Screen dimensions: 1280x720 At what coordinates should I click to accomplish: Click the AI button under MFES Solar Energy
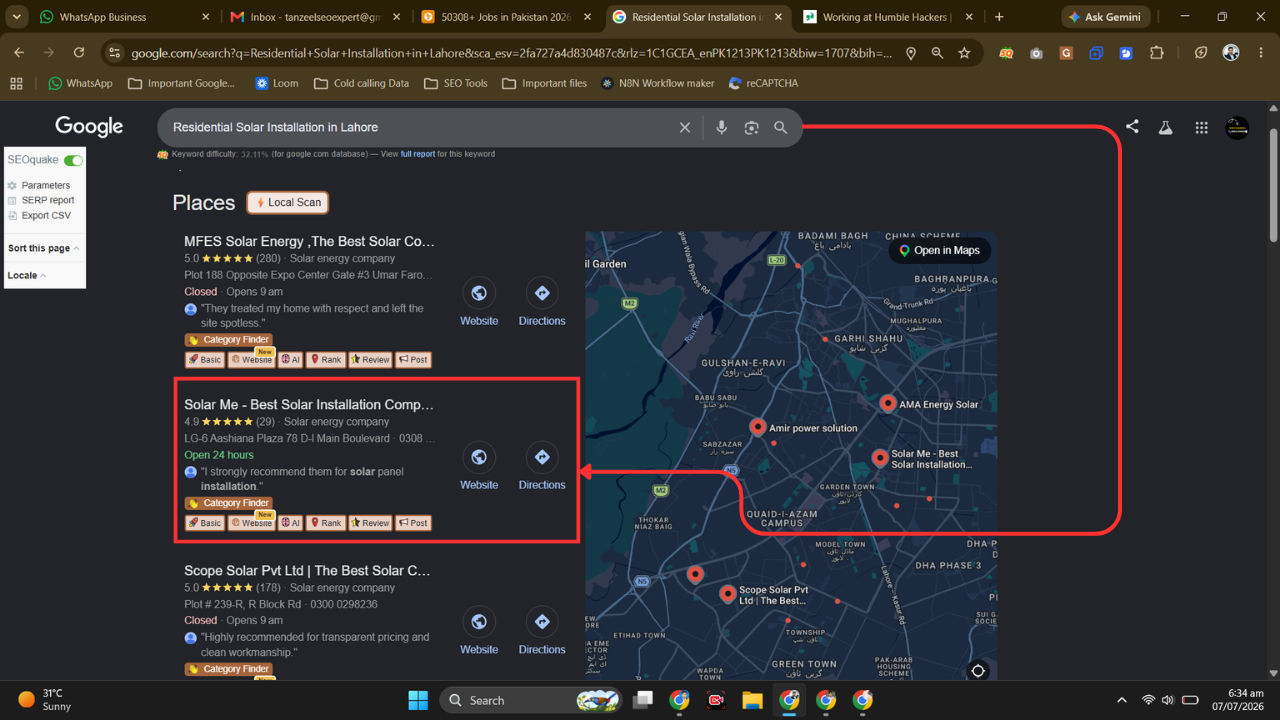coord(290,359)
